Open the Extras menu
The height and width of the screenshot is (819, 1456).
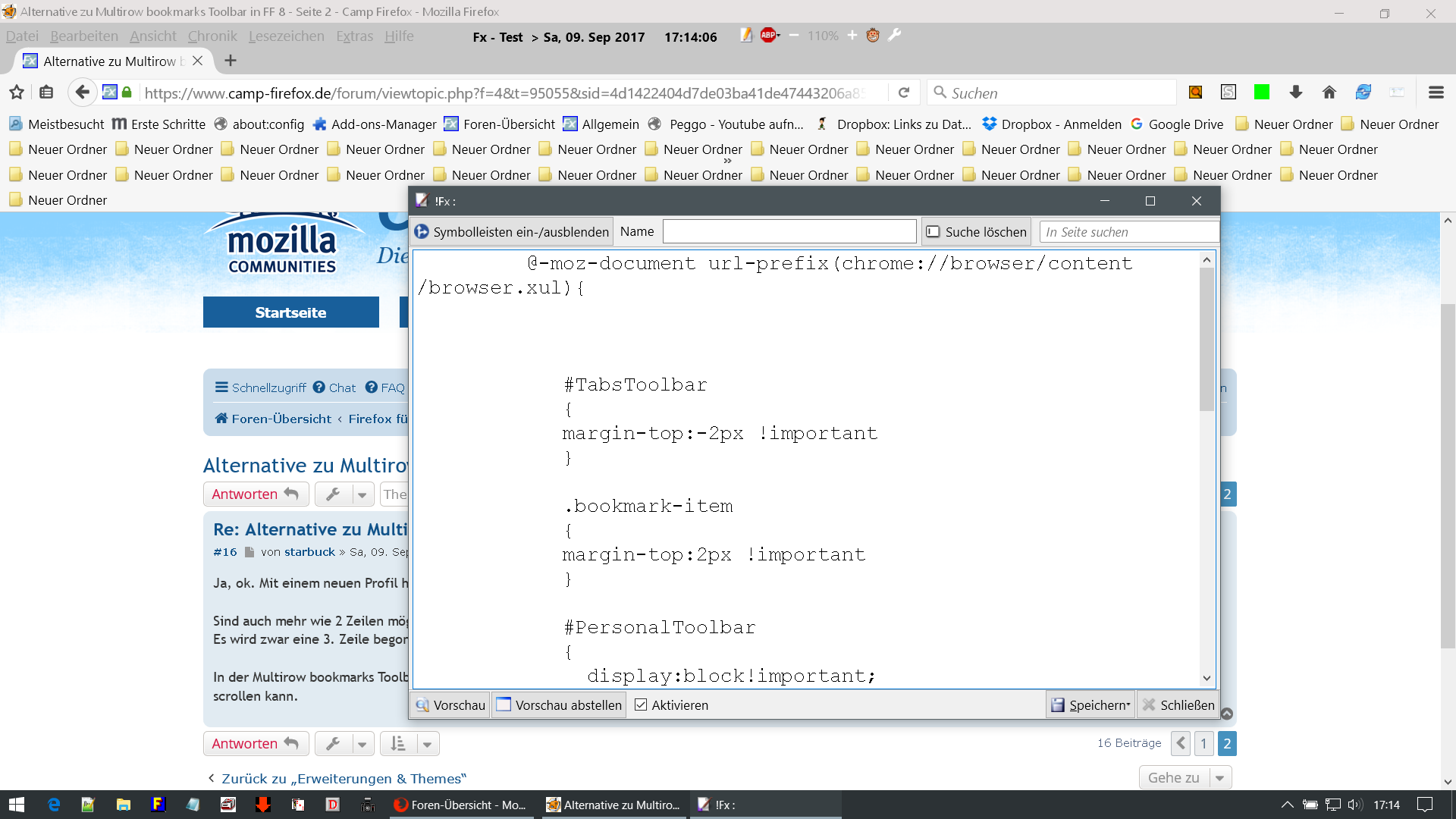coord(354,36)
